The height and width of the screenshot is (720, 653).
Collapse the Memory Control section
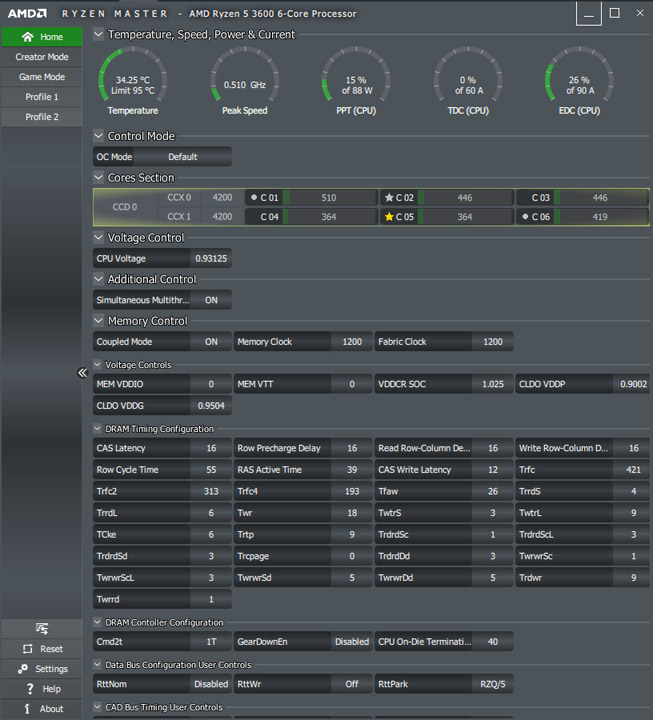click(98, 321)
